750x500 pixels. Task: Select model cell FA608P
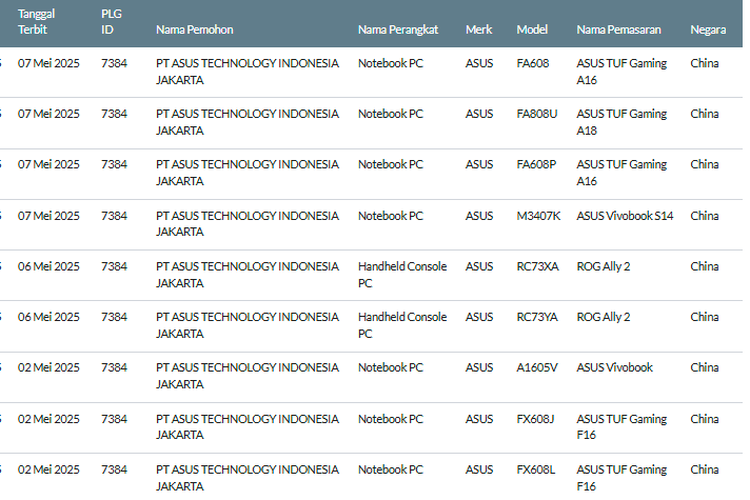click(x=536, y=165)
